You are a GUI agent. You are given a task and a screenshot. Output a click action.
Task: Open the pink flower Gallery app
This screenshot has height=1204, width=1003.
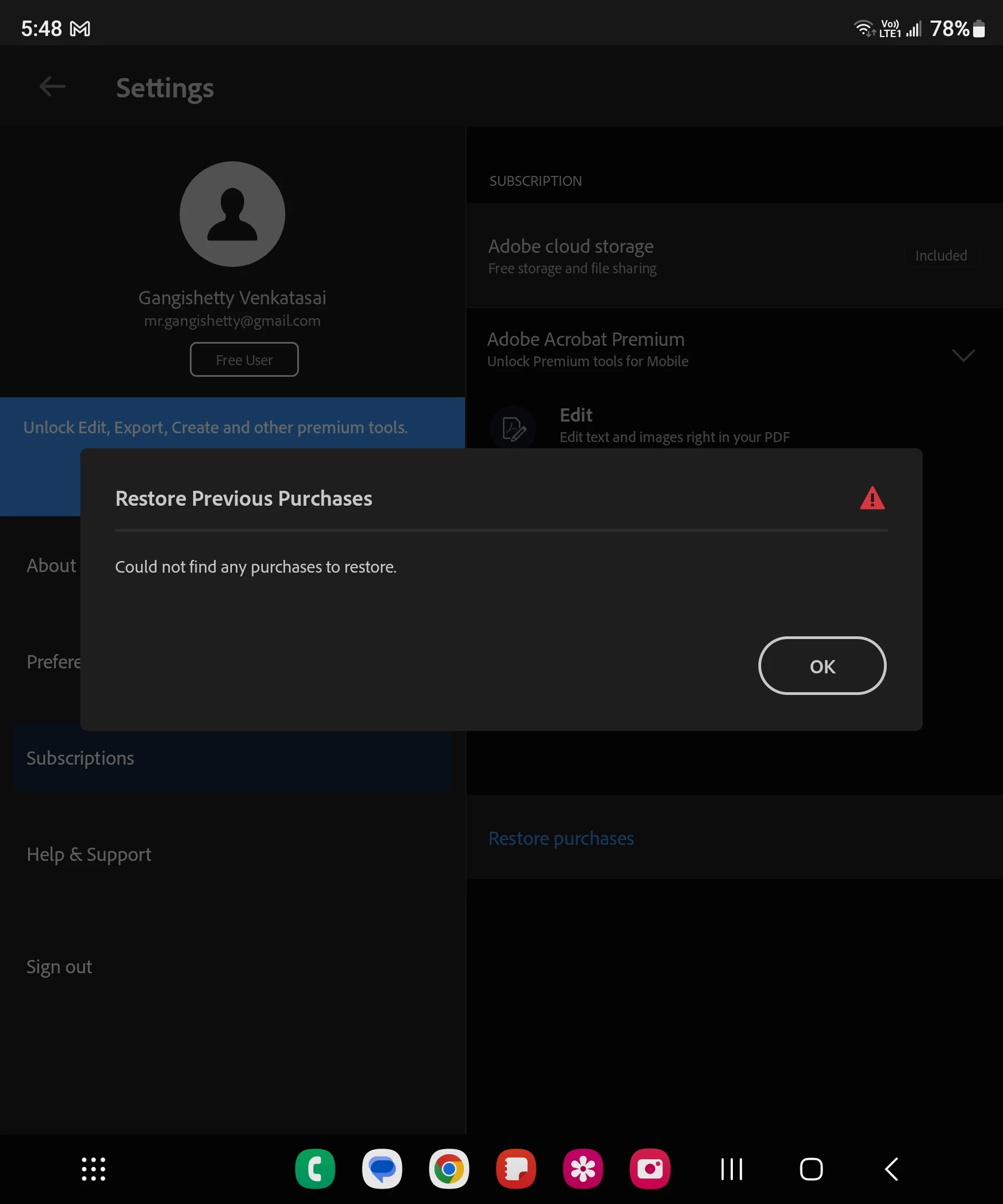(583, 1169)
